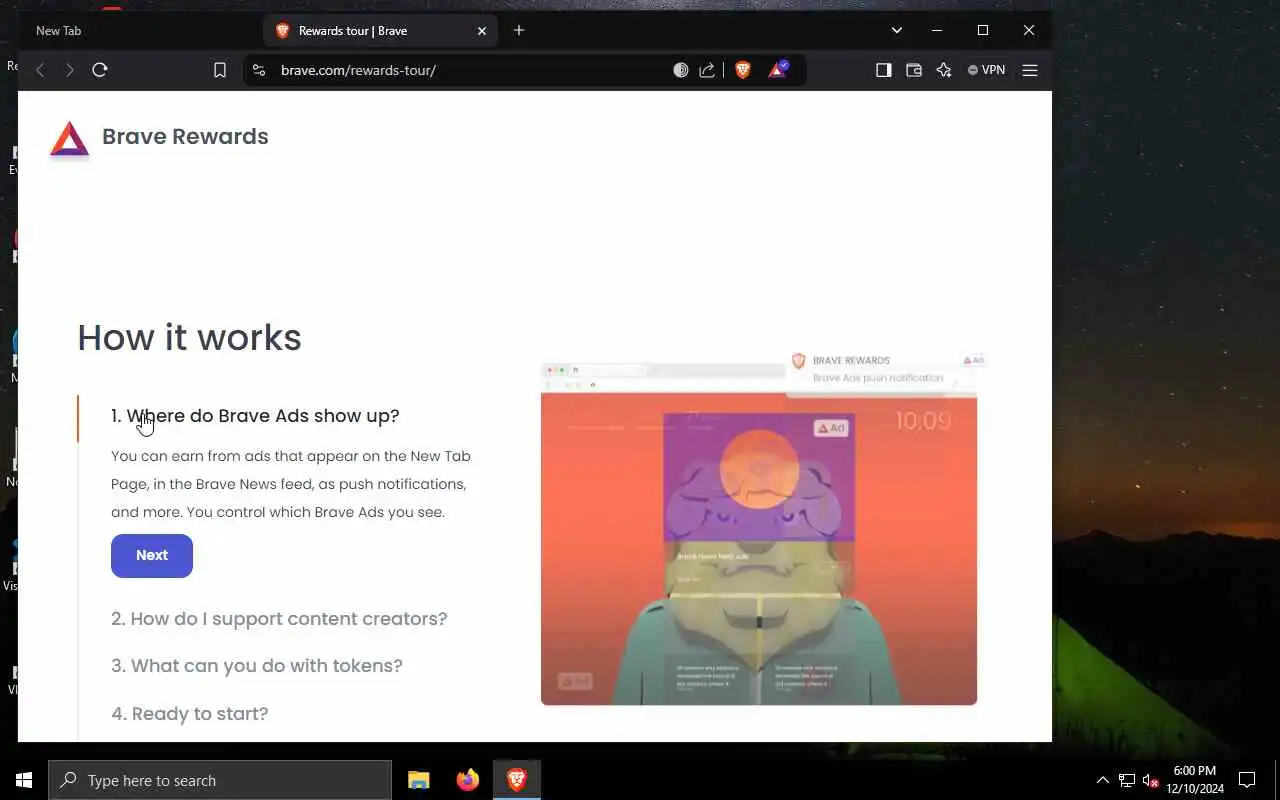Screen dimensions: 1280x800
Task: Select step 1 Where do Brave Ads show up?
Action: coord(255,416)
